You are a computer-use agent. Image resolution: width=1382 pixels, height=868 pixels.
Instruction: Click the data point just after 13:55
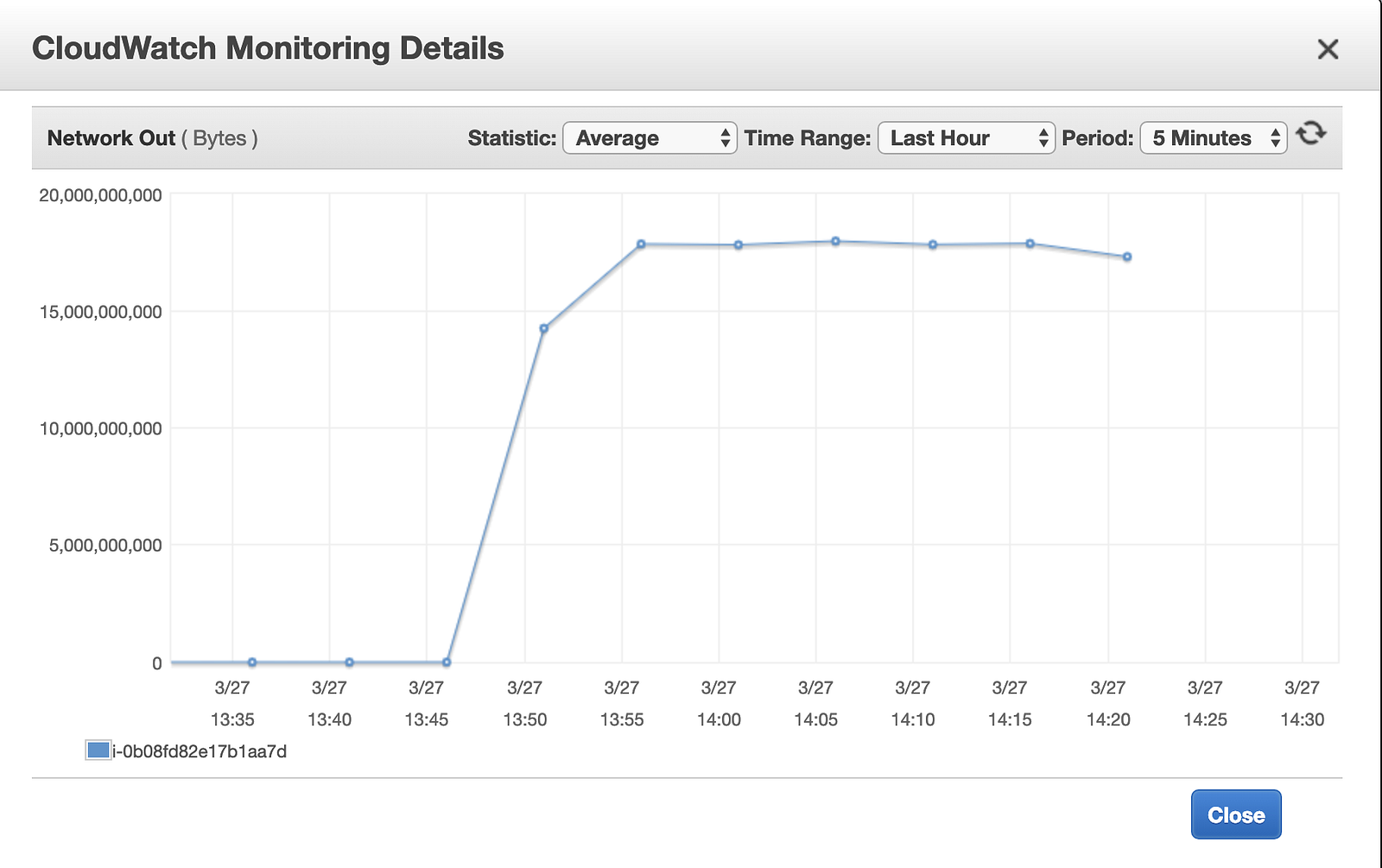(x=641, y=244)
